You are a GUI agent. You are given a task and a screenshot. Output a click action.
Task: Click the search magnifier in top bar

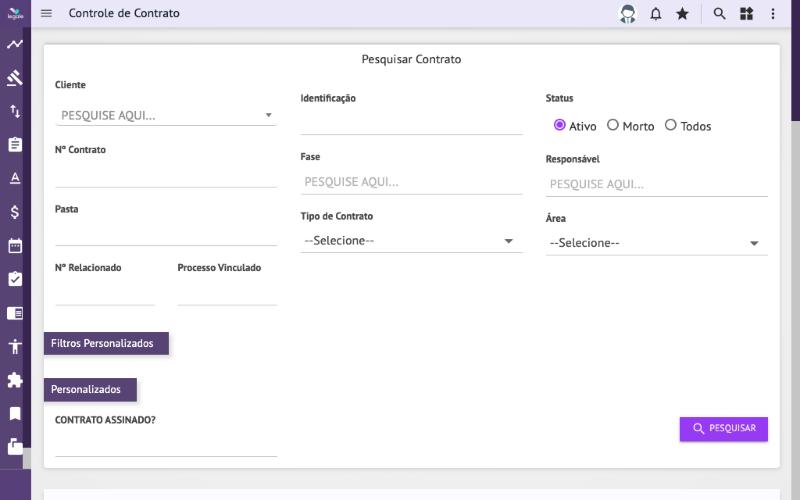pyautogui.click(x=719, y=14)
